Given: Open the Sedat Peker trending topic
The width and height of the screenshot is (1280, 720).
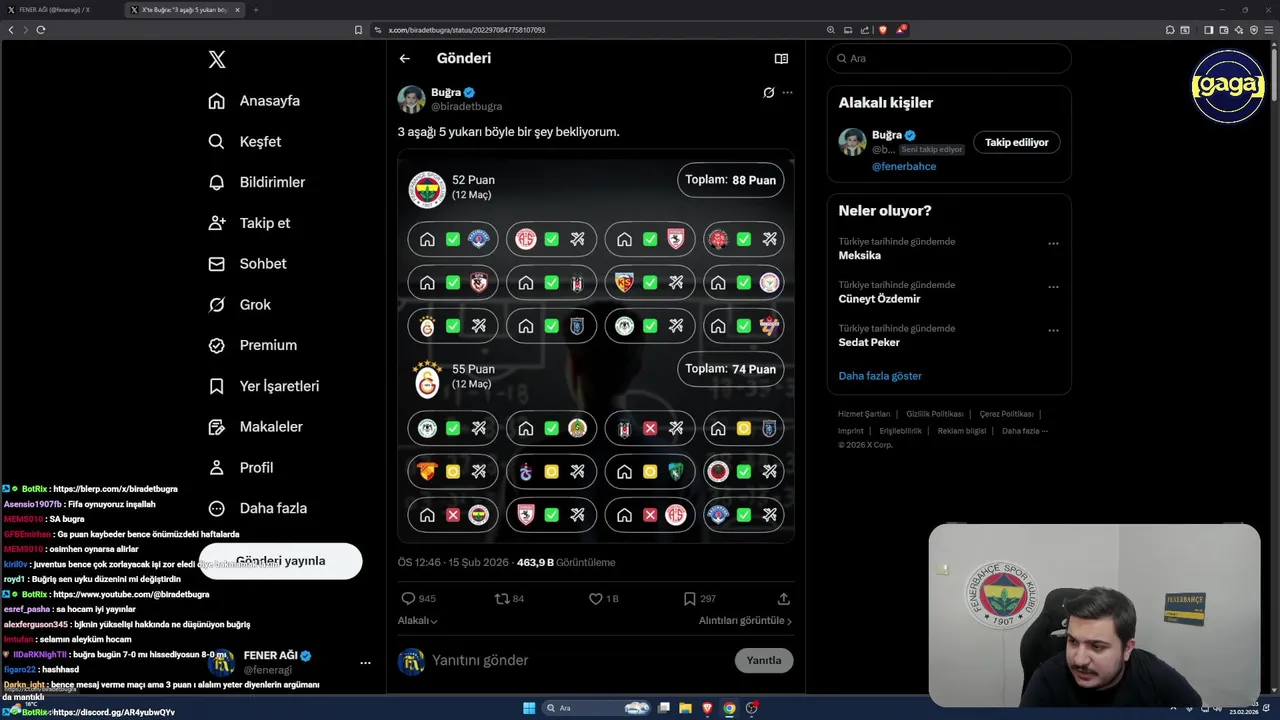Looking at the screenshot, I should [x=869, y=342].
